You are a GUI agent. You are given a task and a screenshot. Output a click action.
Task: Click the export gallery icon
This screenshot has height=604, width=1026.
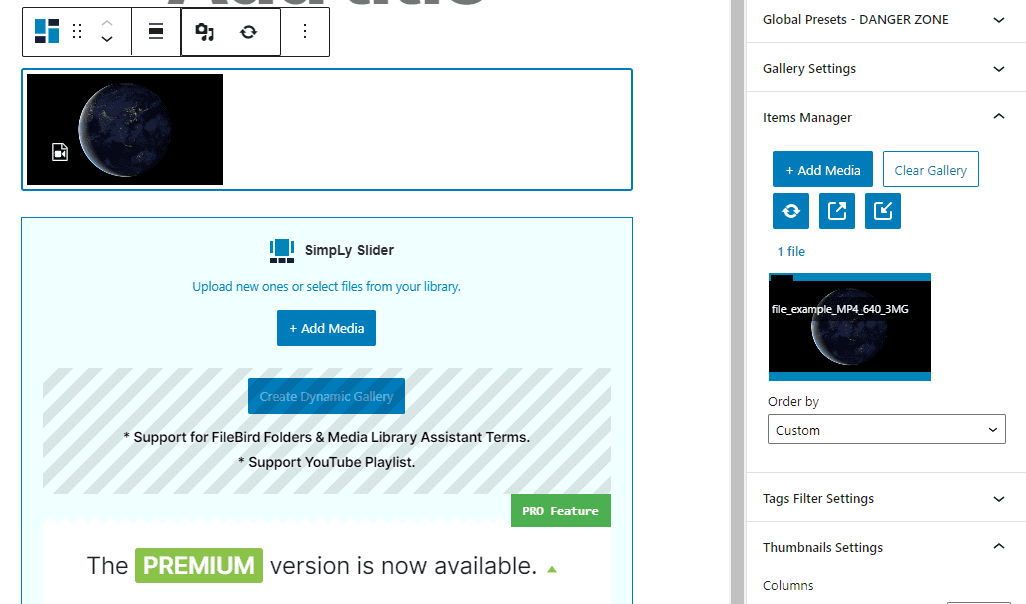tap(836, 210)
